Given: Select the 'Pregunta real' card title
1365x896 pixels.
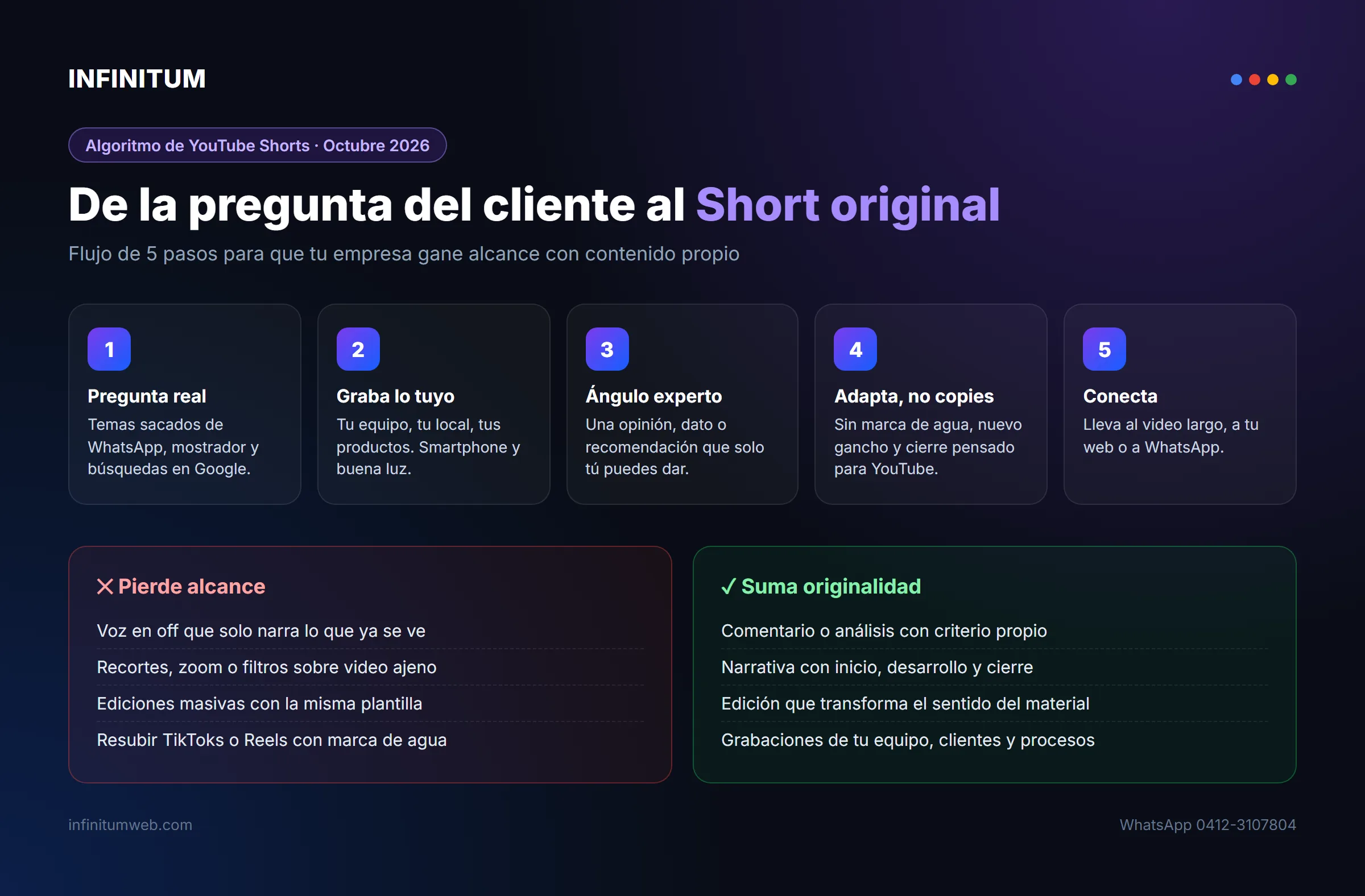Looking at the screenshot, I should point(147,396).
